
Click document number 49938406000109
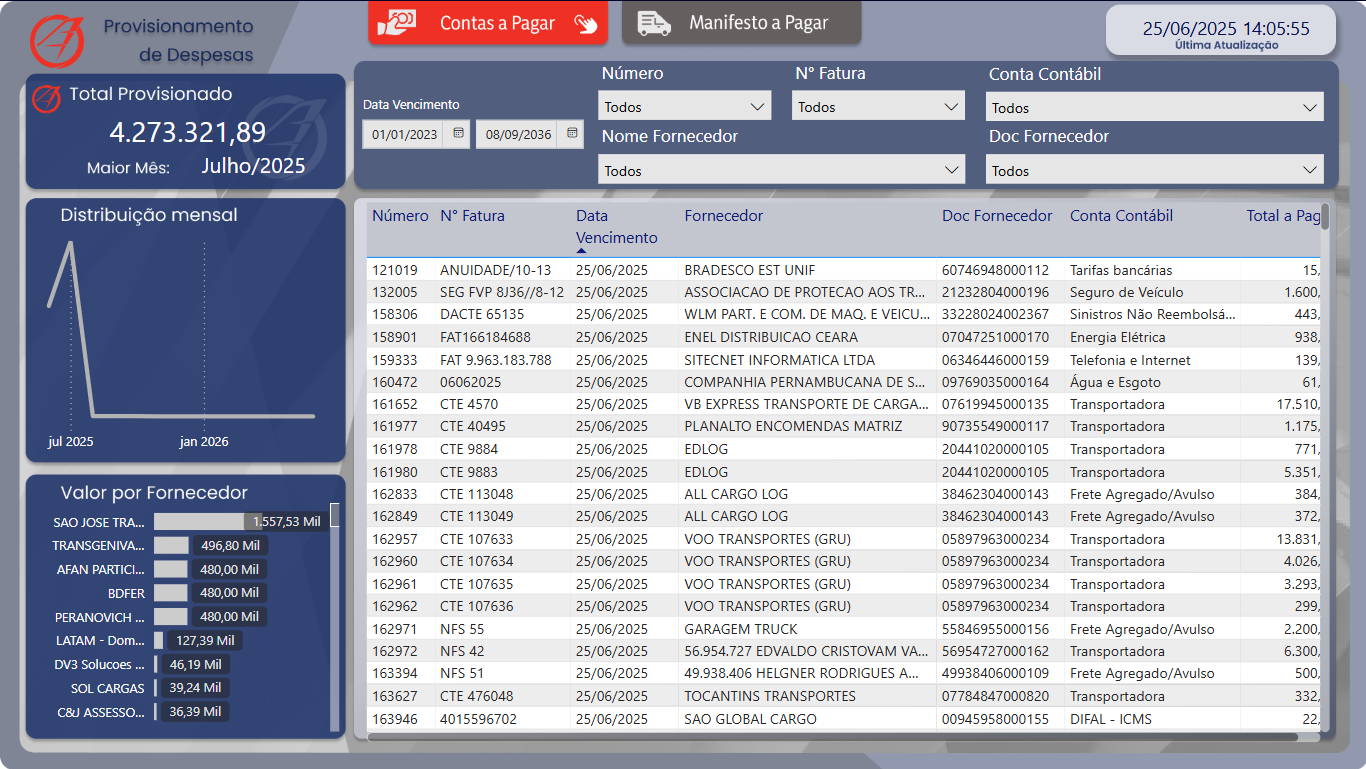(x=996, y=673)
